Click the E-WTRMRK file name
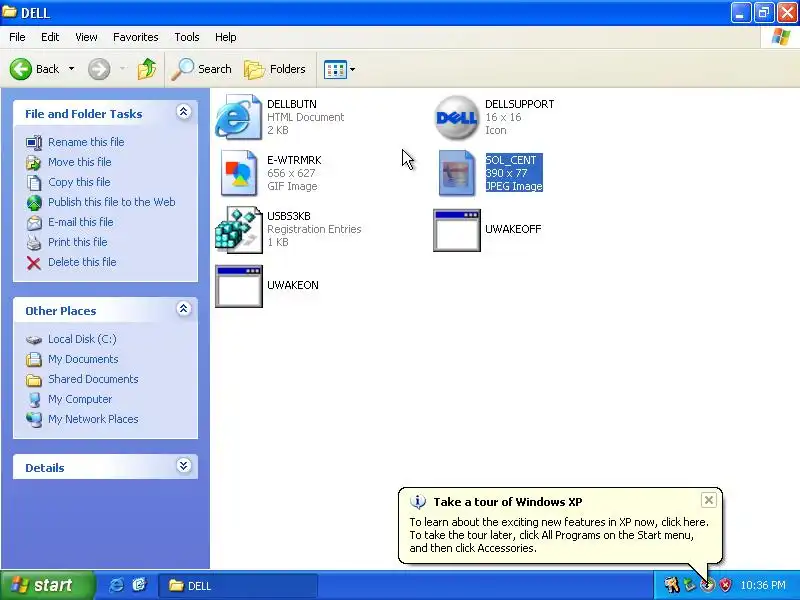 pos(294,160)
